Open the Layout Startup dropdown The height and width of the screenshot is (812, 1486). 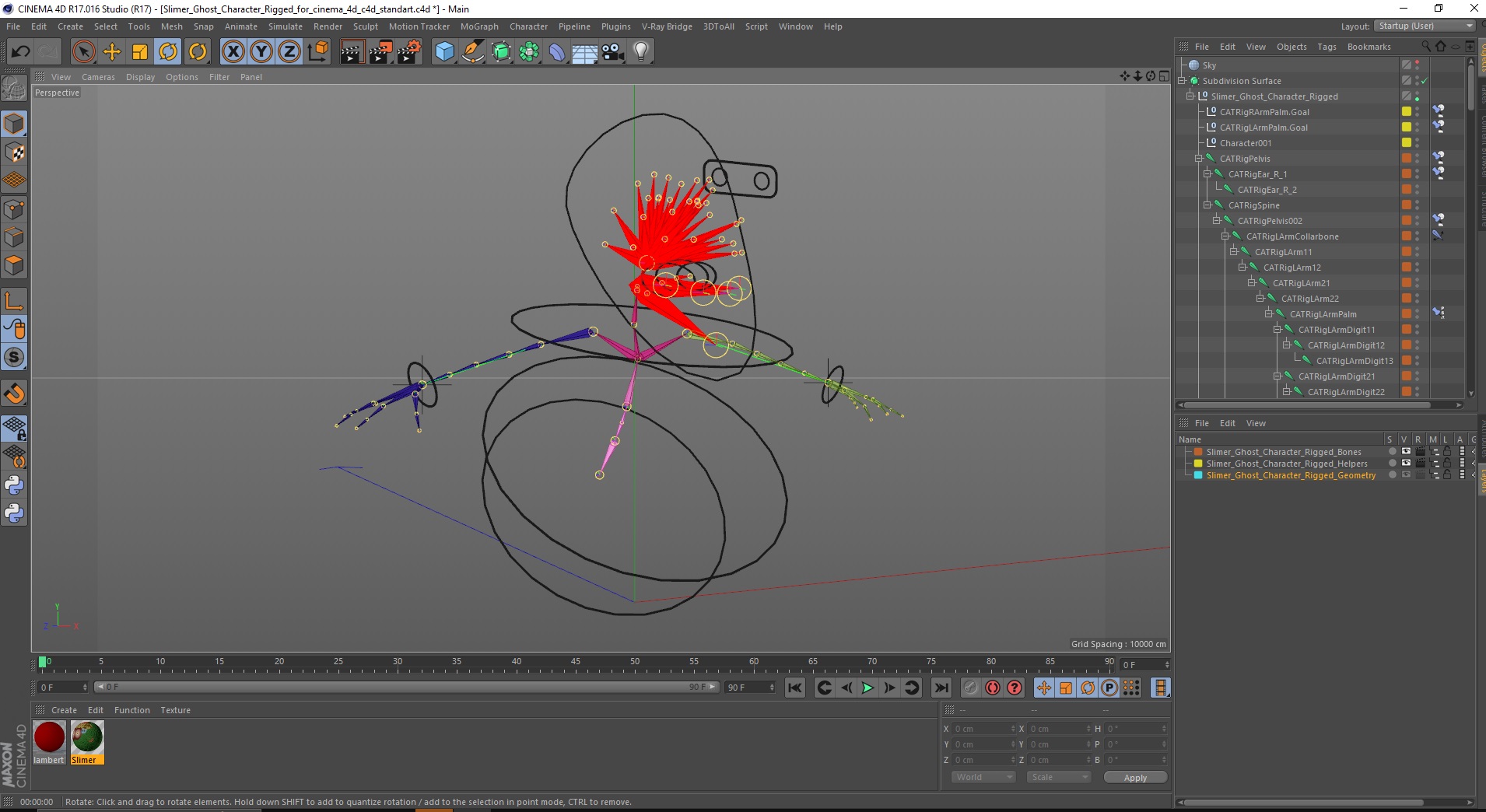coord(1425,26)
